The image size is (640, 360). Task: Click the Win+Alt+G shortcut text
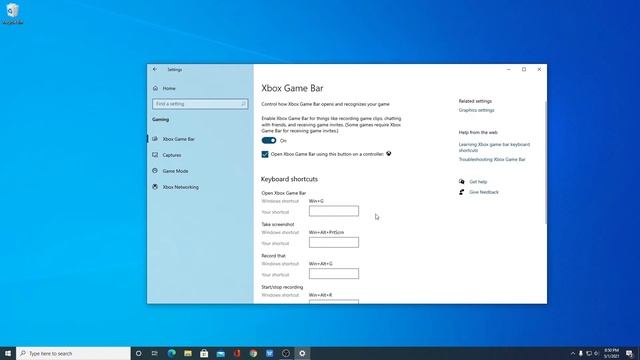pos(320,264)
